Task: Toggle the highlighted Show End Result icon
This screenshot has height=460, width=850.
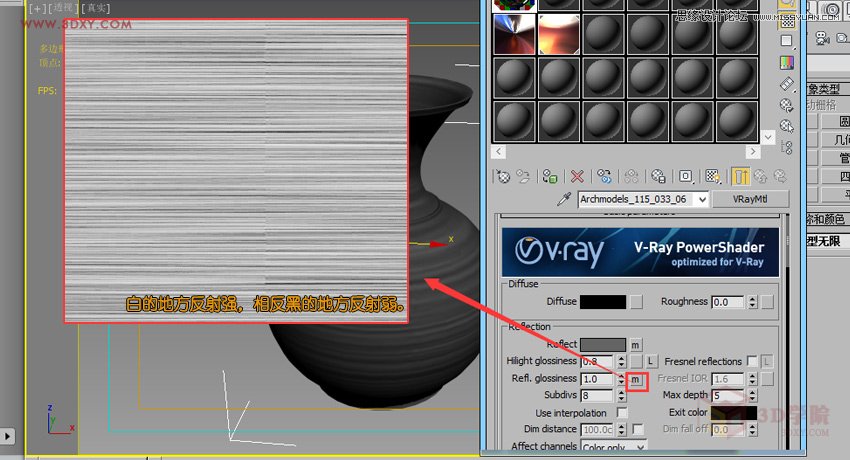Action: click(x=740, y=177)
